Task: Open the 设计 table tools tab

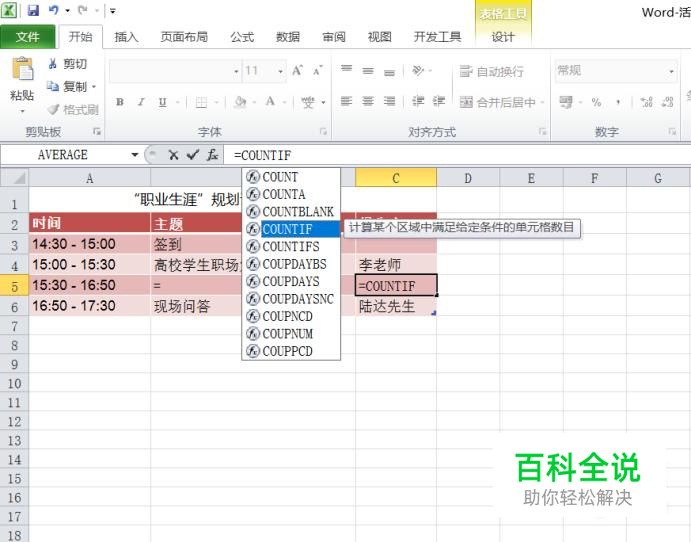Action: (x=503, y=37)
